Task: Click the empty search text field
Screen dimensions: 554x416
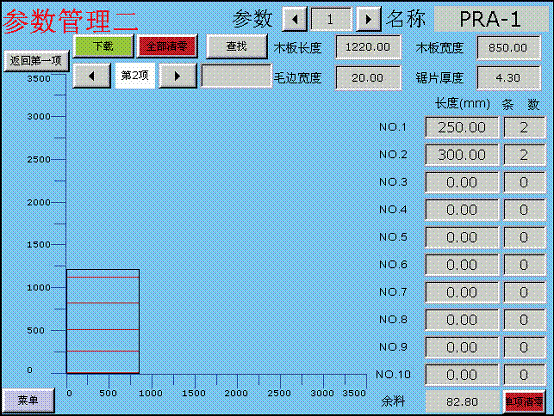Action: click(236, 75)
